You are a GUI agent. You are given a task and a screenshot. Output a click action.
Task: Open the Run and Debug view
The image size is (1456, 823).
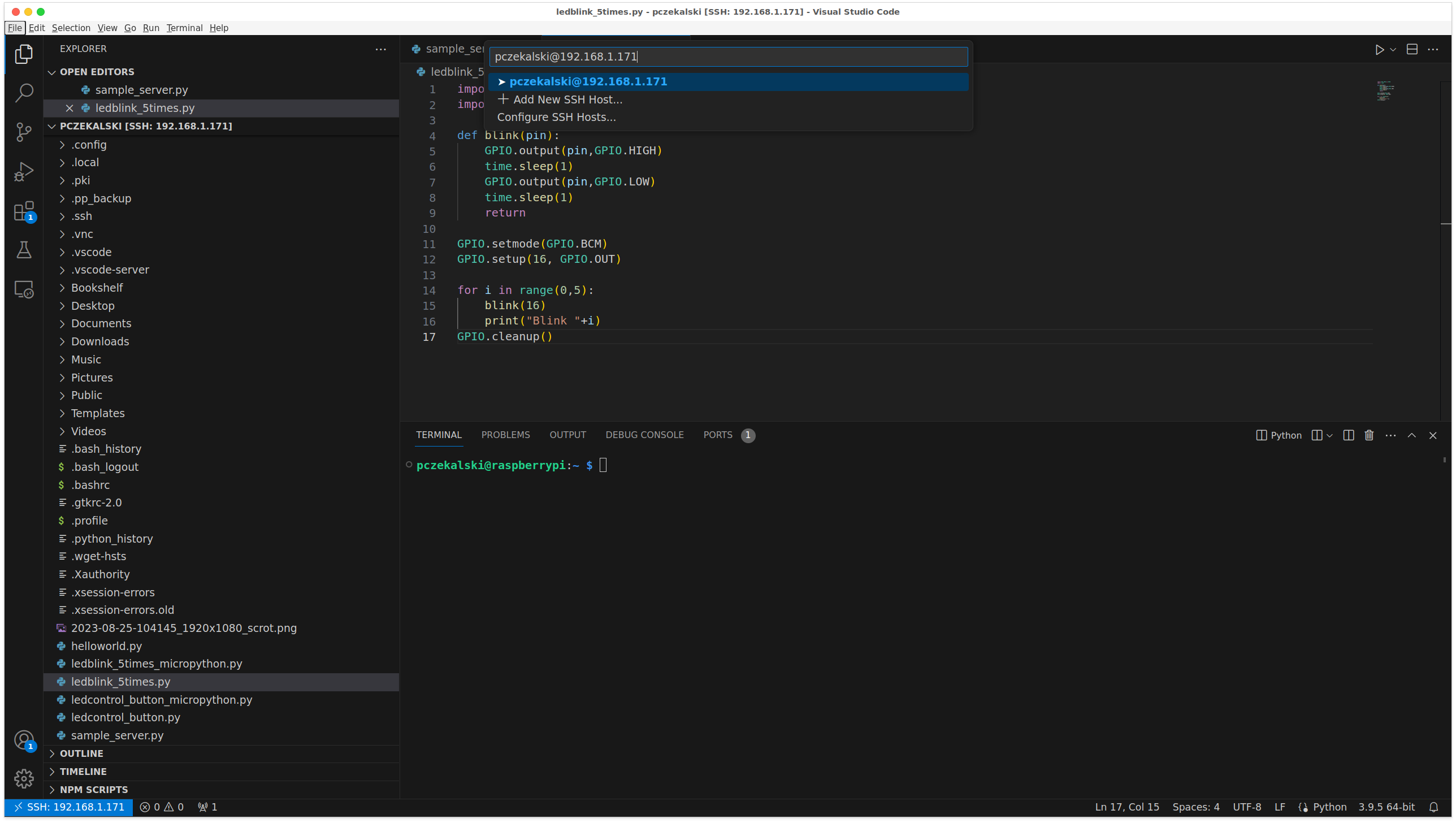tap(24, 171)
